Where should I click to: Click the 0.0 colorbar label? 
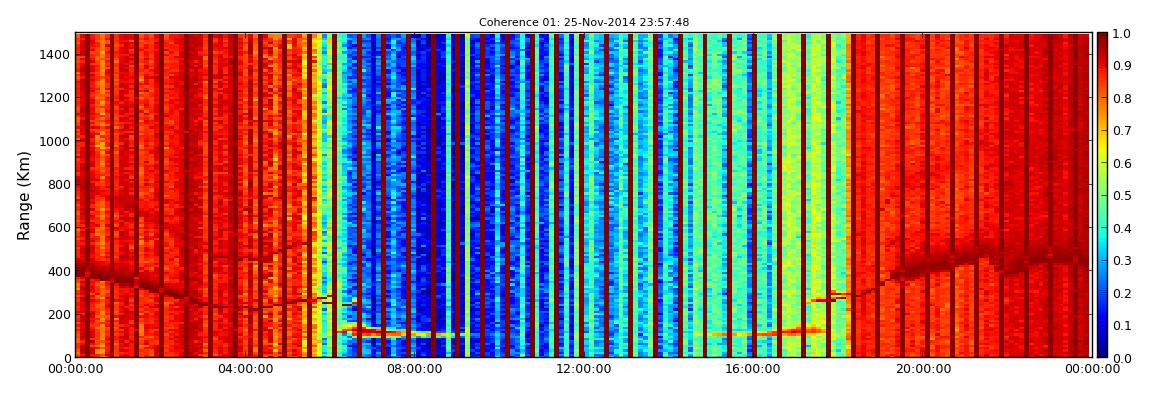coord(1124,357)
